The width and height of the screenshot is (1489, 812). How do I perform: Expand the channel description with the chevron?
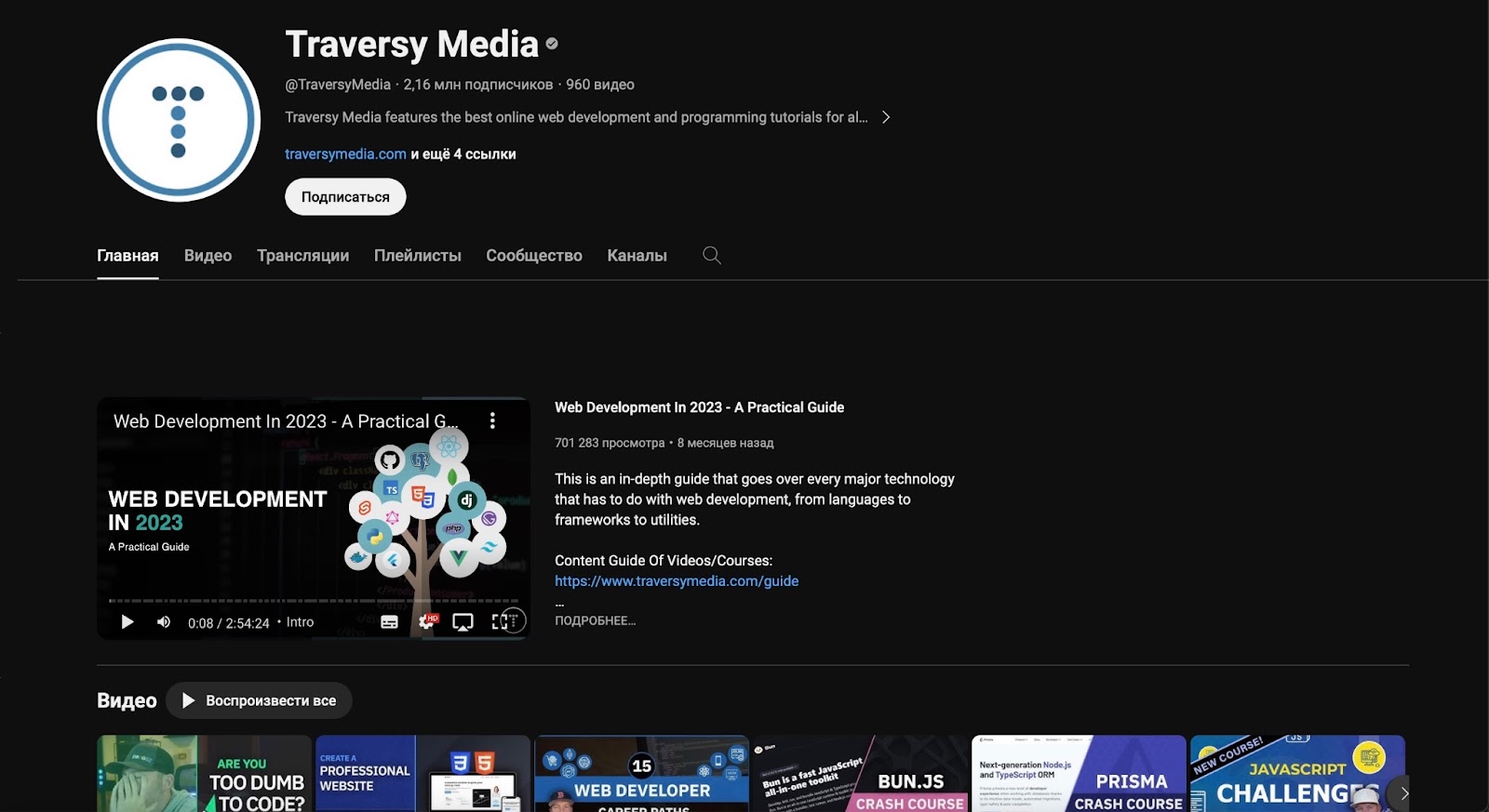pos(886,117)
